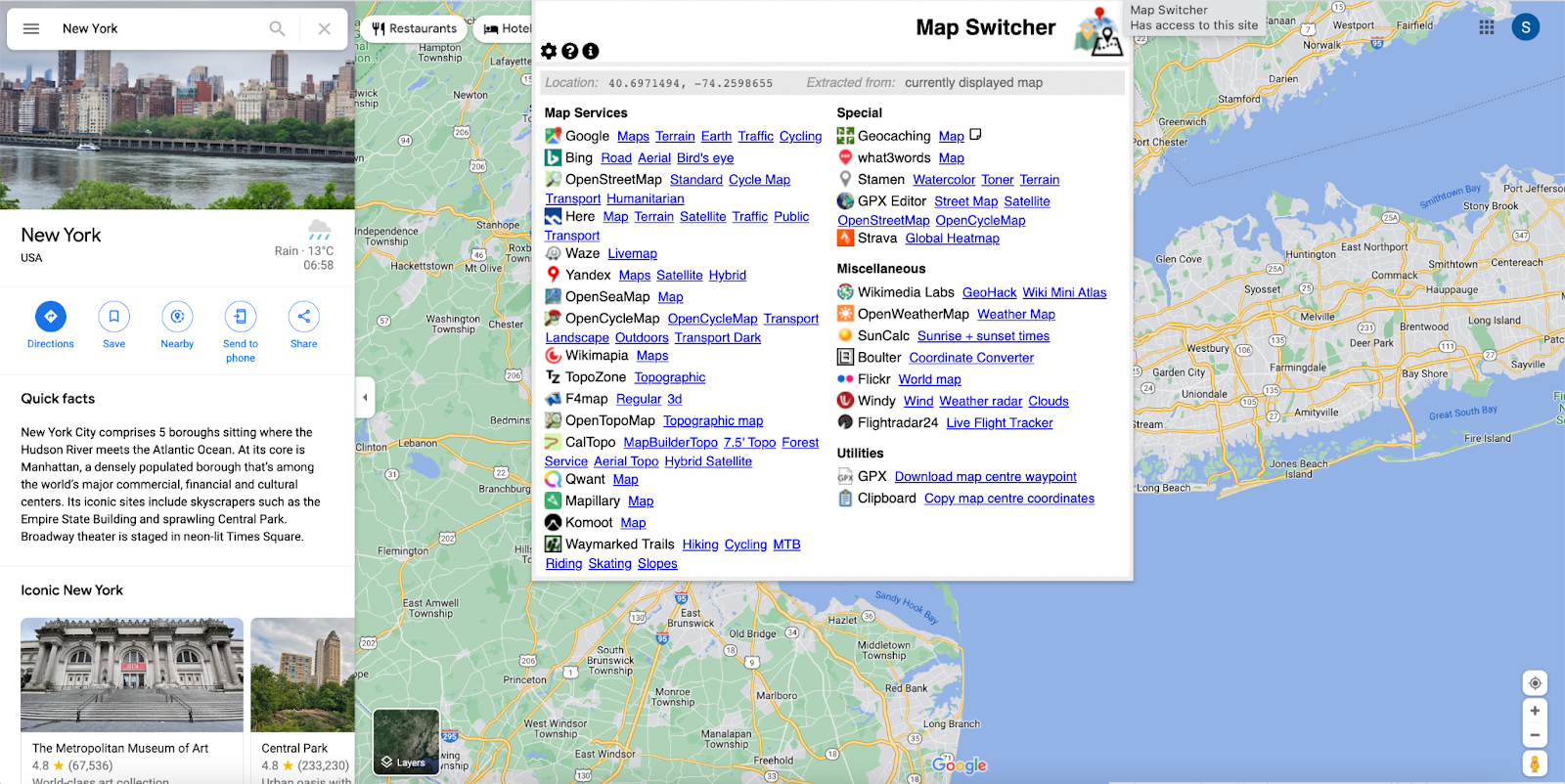Screen dimensions: 1565x784
Task: Save New York to a list
Action: (x=113, y=317)
